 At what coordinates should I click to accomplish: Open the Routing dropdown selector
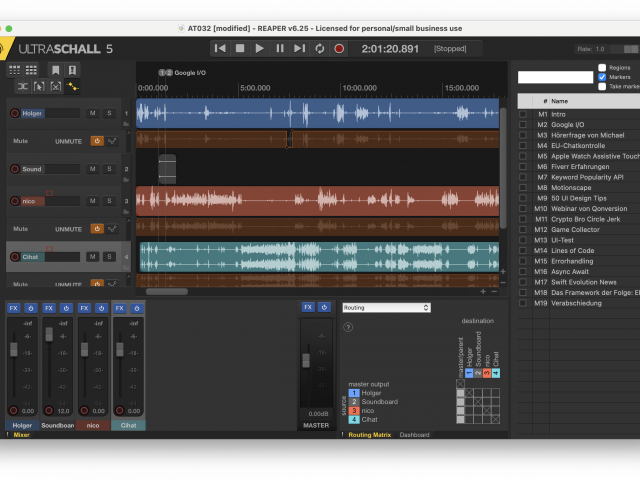coord(386,308)
